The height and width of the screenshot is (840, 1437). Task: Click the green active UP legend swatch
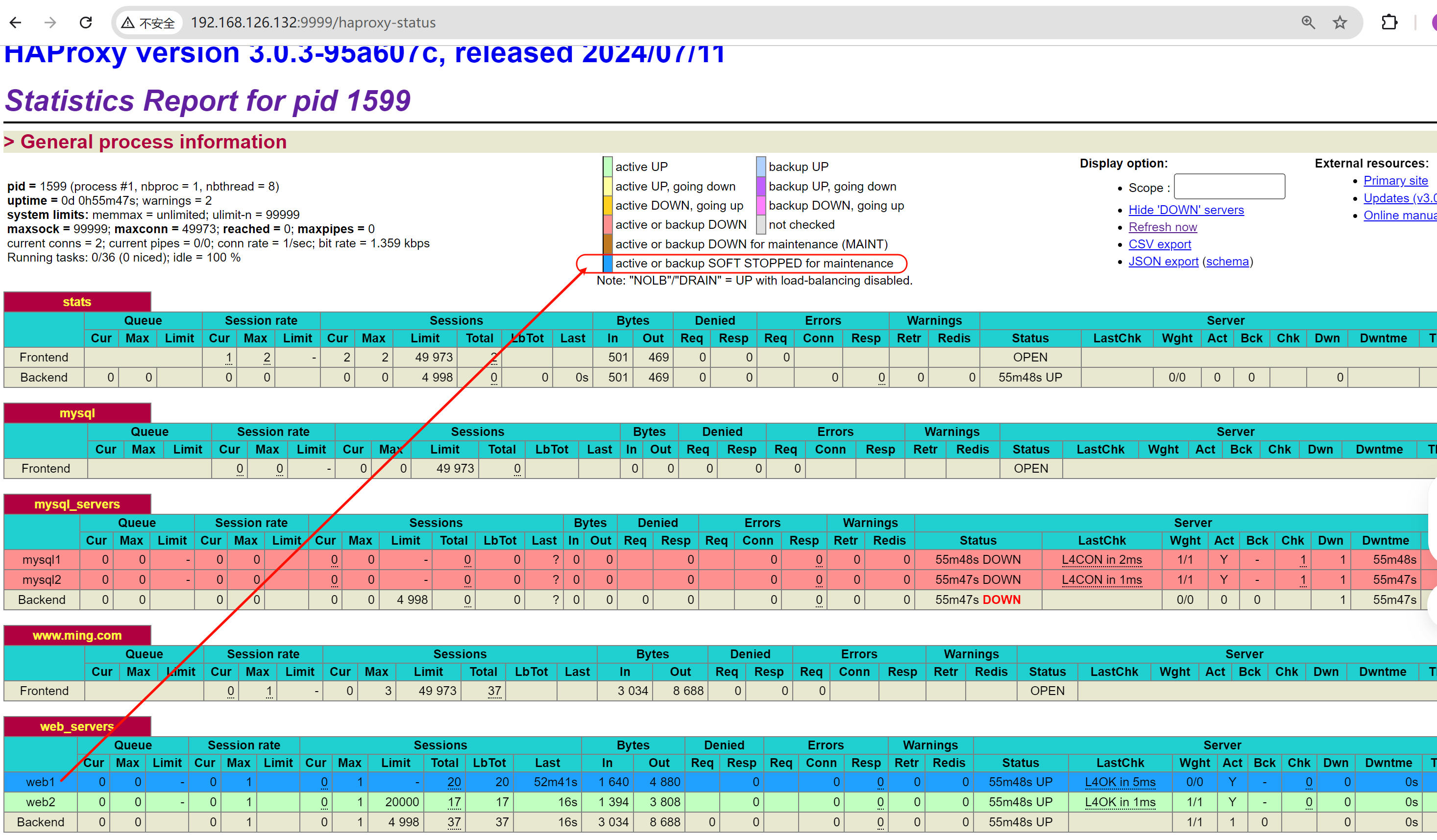pos(608,167)
